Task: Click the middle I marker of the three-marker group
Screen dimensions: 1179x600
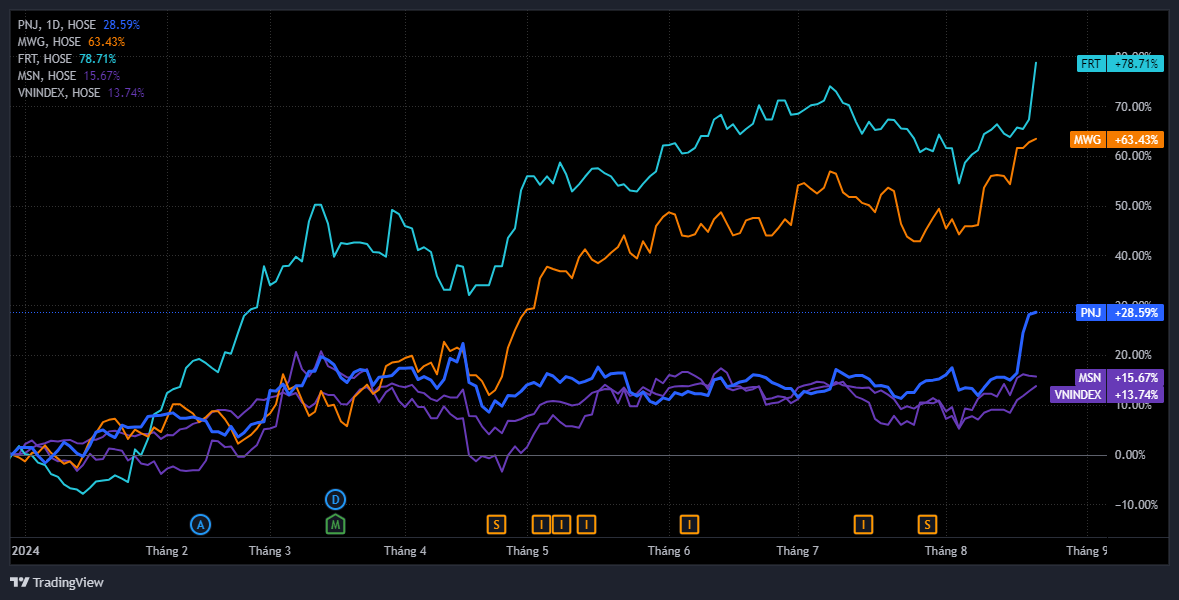Action: click(x=561, y=524)
